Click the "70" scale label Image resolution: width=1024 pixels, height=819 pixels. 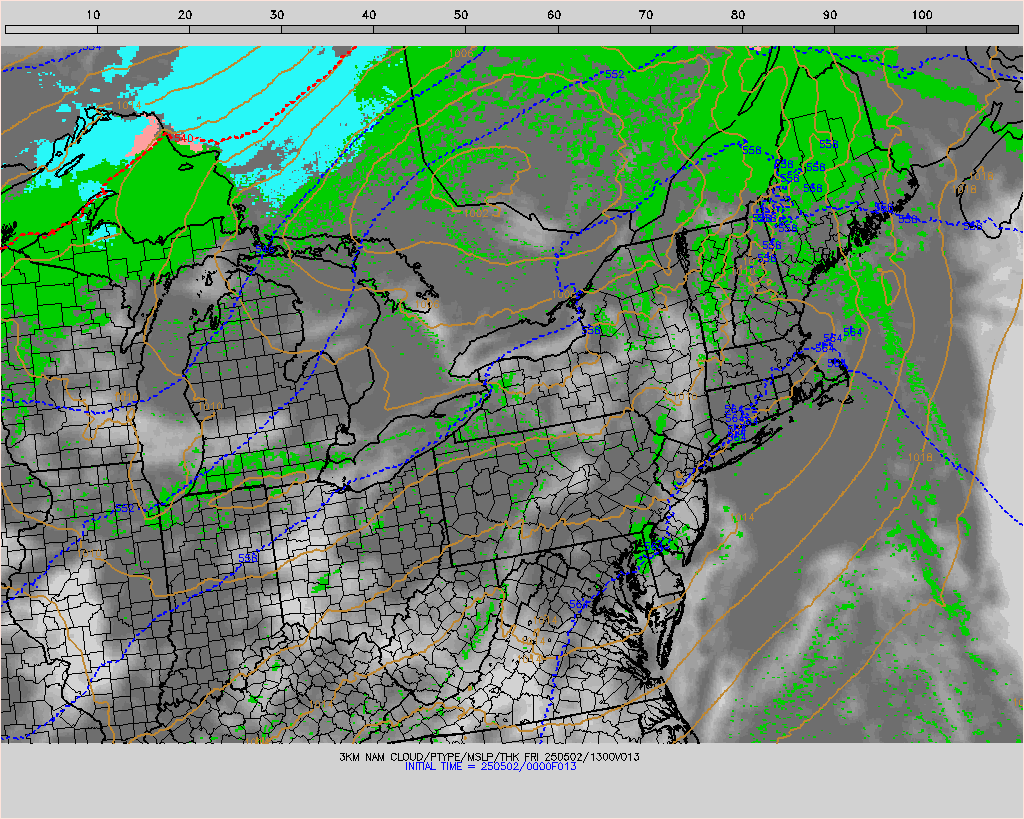(x=646, y=14)
